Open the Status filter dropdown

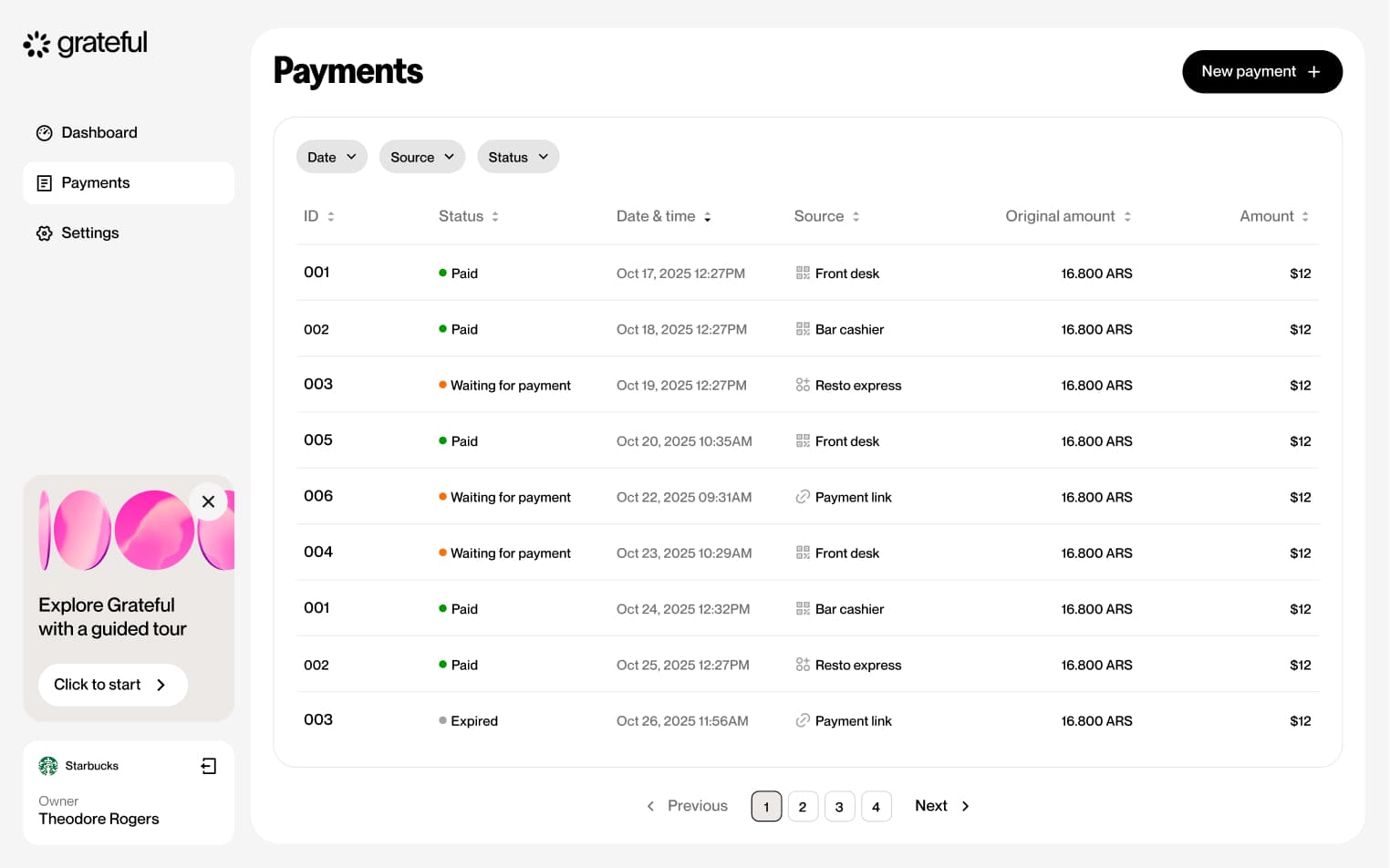(x=517, y=157)
